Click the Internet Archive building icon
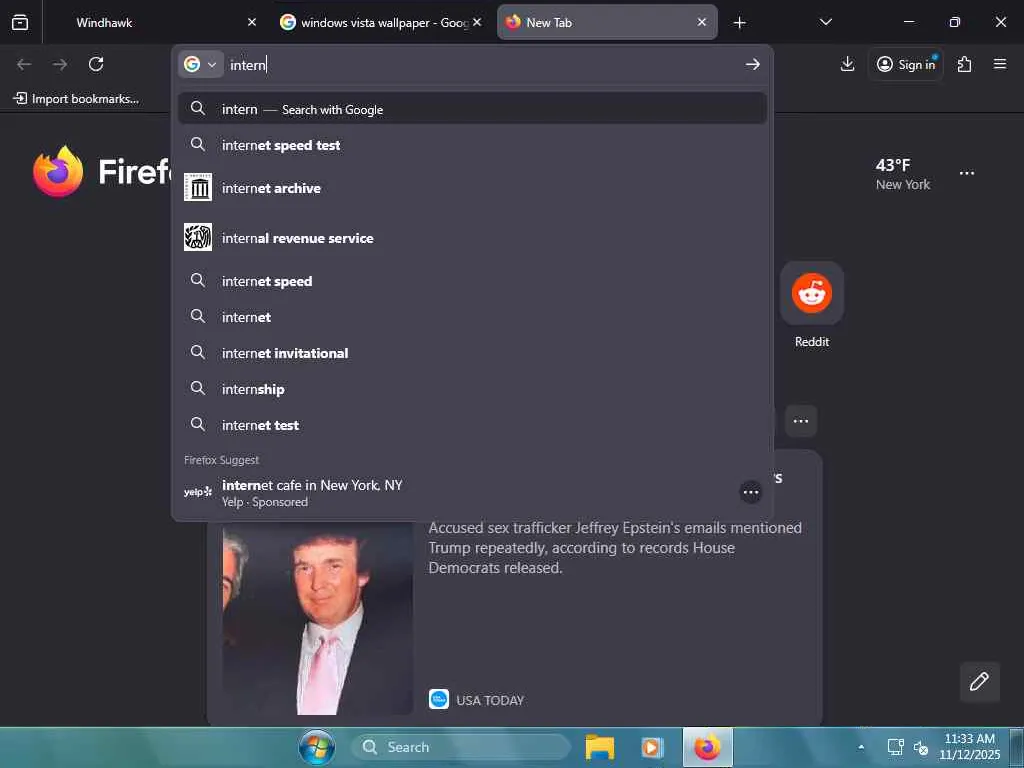1024x768 pixels. [198, 188]
